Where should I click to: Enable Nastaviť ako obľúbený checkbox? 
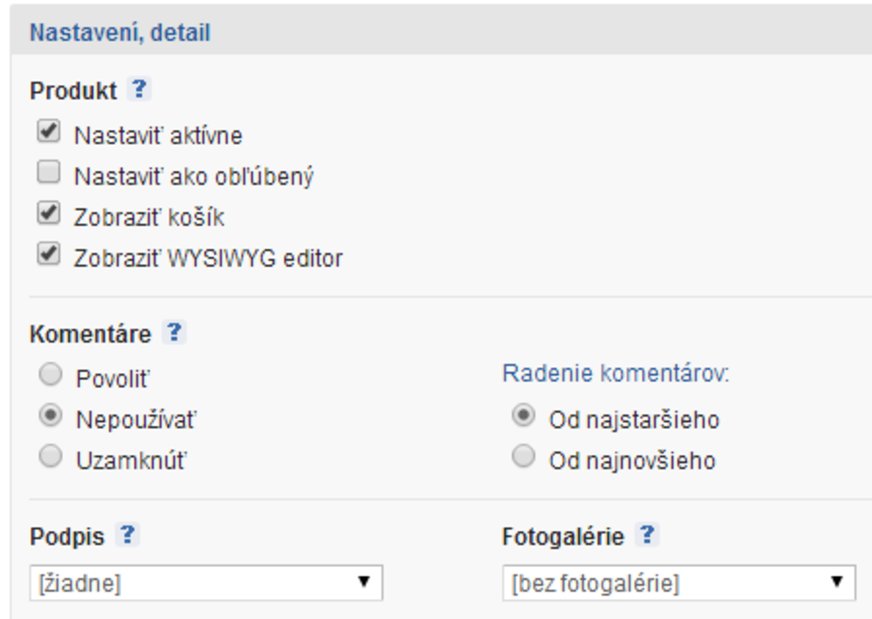[48, 175]
